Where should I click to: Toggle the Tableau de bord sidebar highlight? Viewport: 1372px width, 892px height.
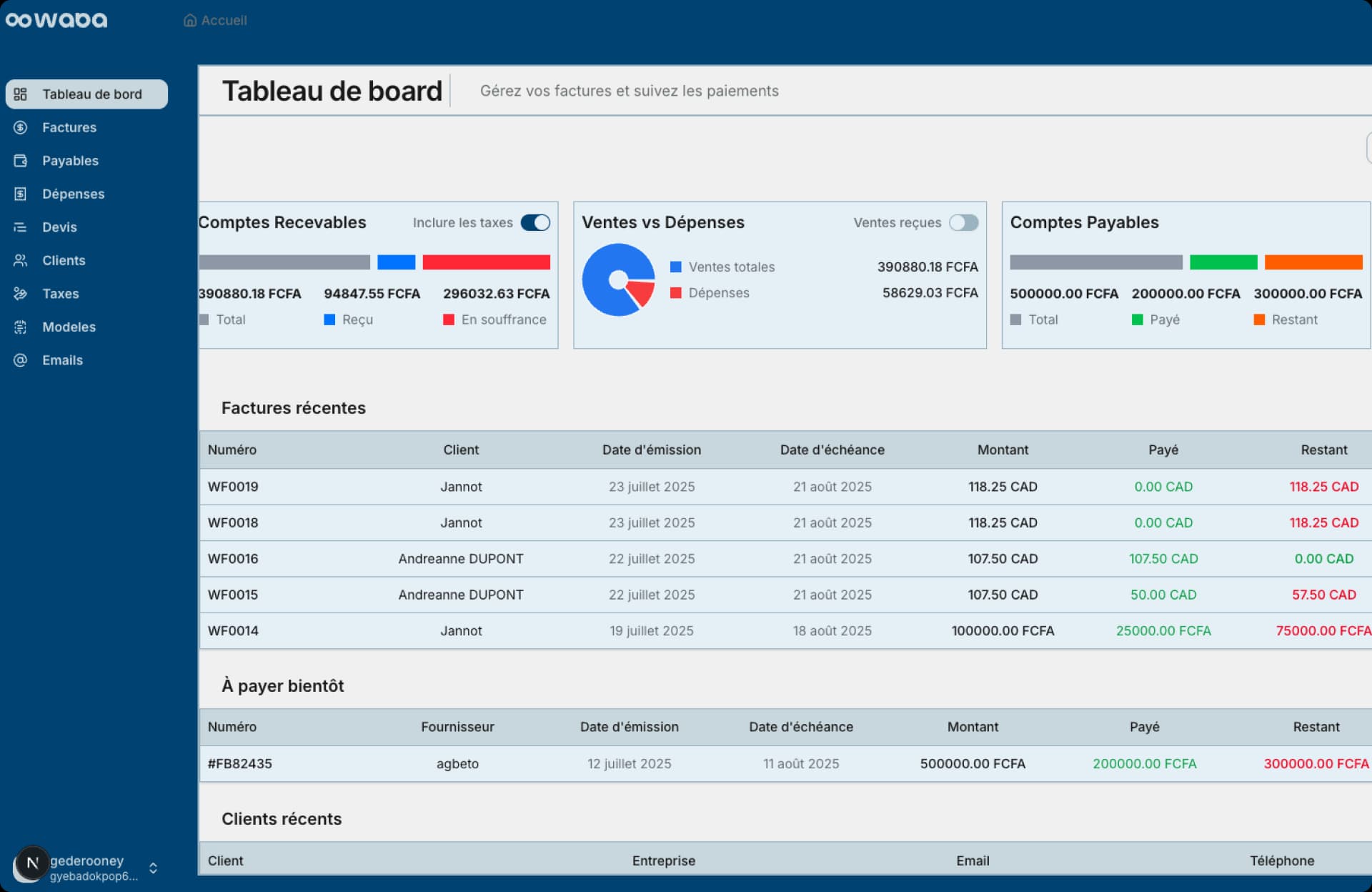point(86,94)
